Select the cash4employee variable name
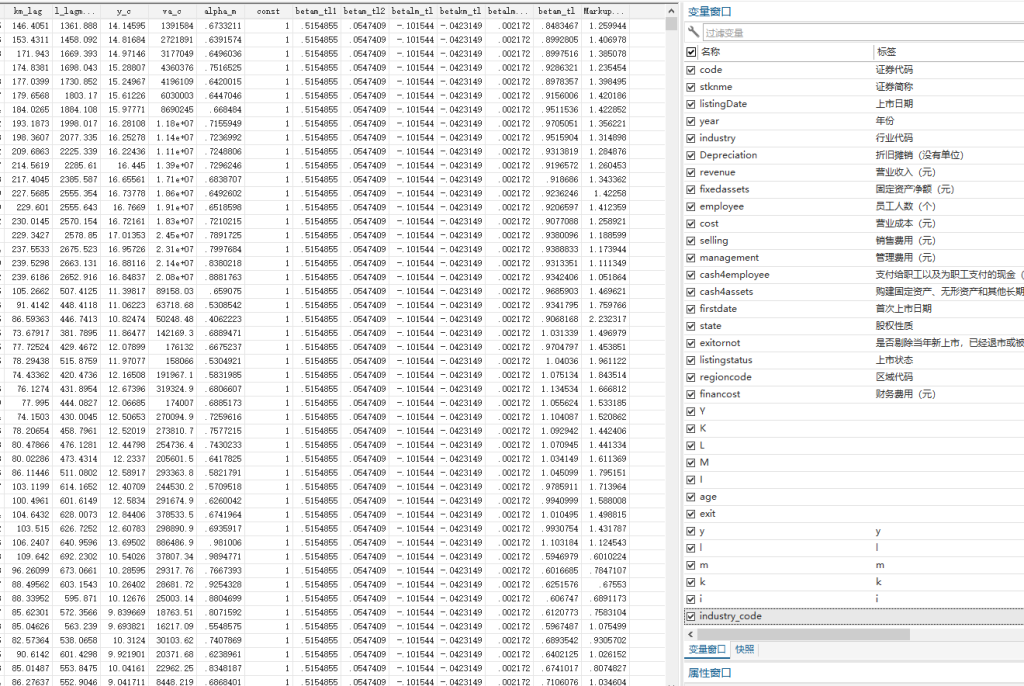The height and width of the screenshot is (686, 1024). [x=734, y=274]
